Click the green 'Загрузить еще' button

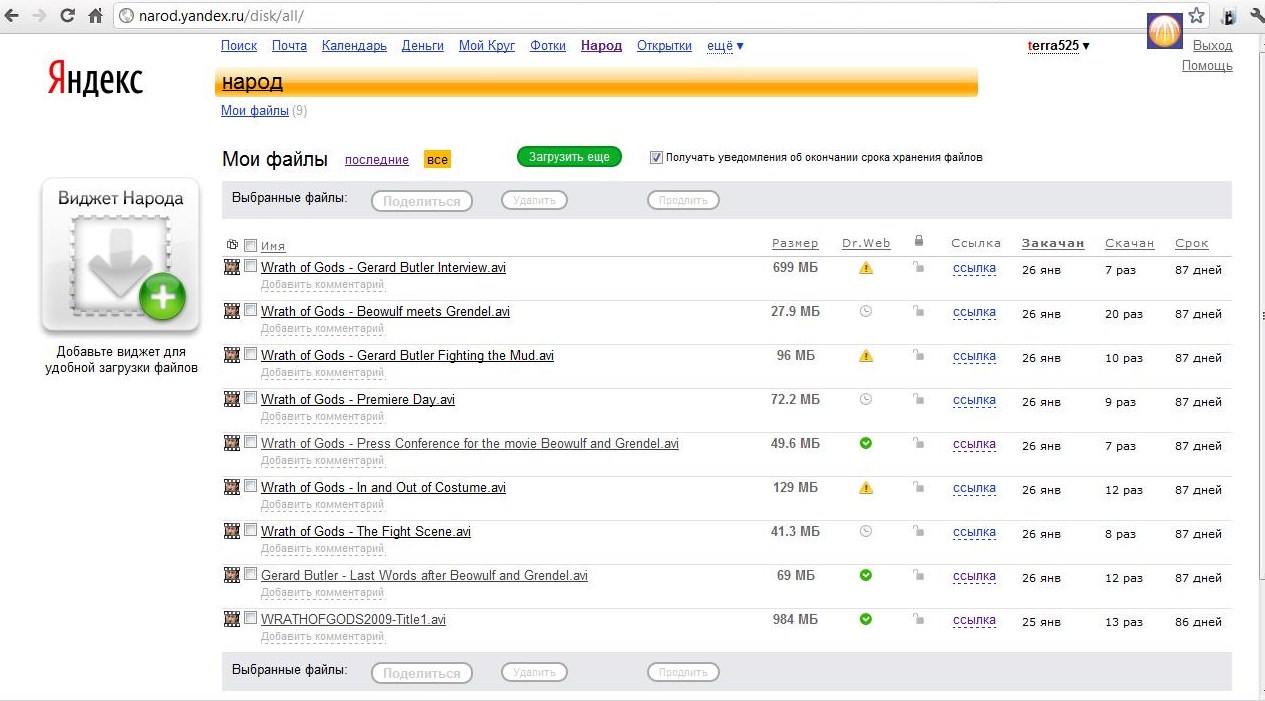(569, 157)
